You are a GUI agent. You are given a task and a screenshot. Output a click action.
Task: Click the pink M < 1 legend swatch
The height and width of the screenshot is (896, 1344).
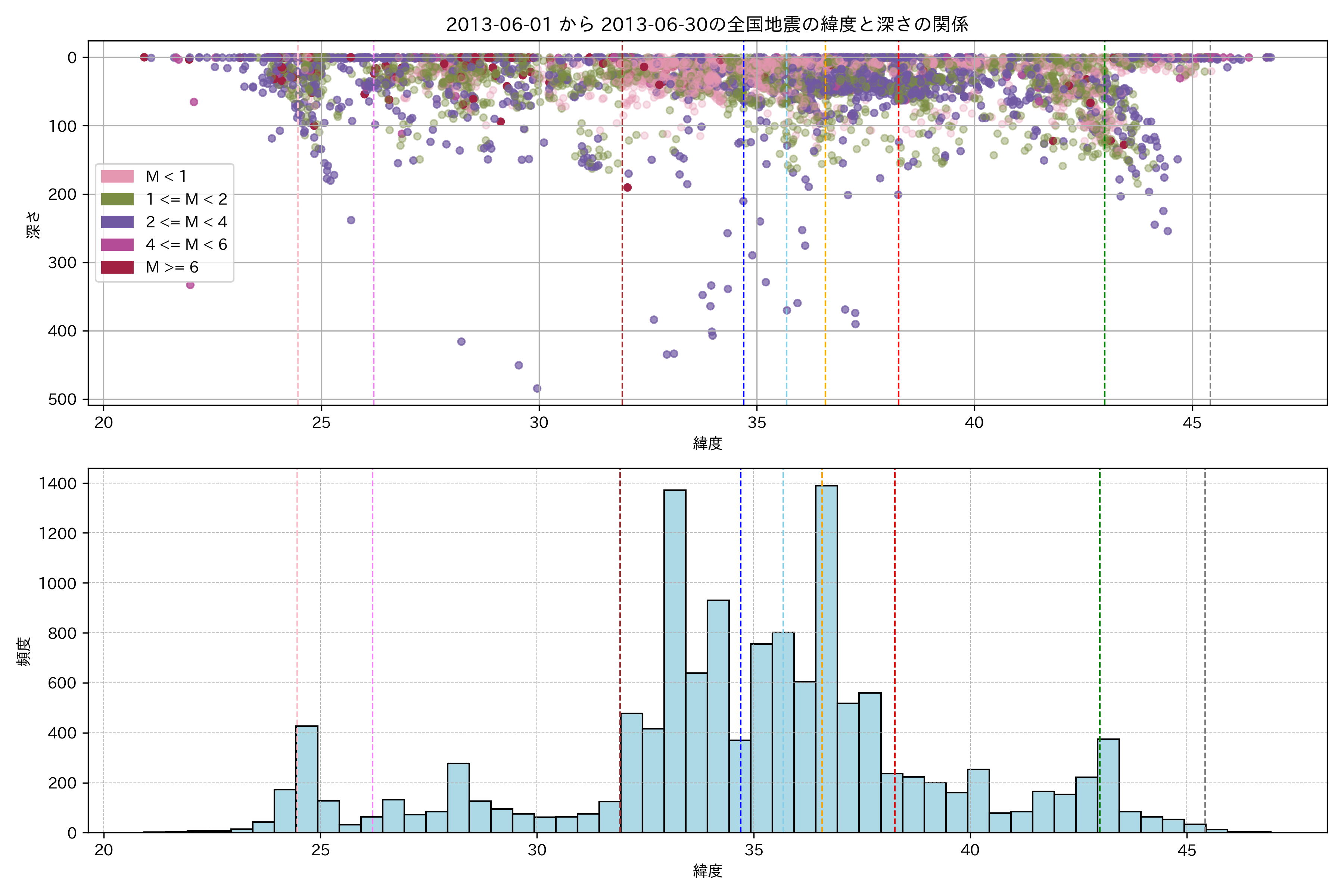tap(117, 177)
